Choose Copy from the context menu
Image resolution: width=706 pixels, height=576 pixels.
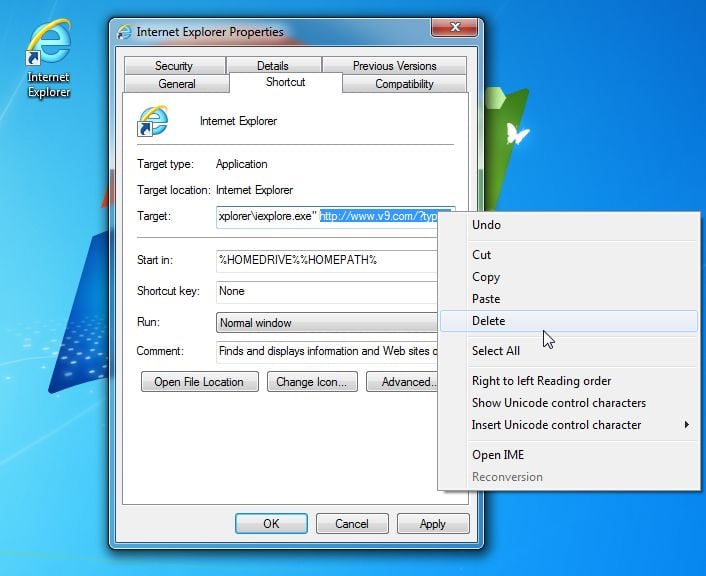pyautogui.click(x=569, y=277)
